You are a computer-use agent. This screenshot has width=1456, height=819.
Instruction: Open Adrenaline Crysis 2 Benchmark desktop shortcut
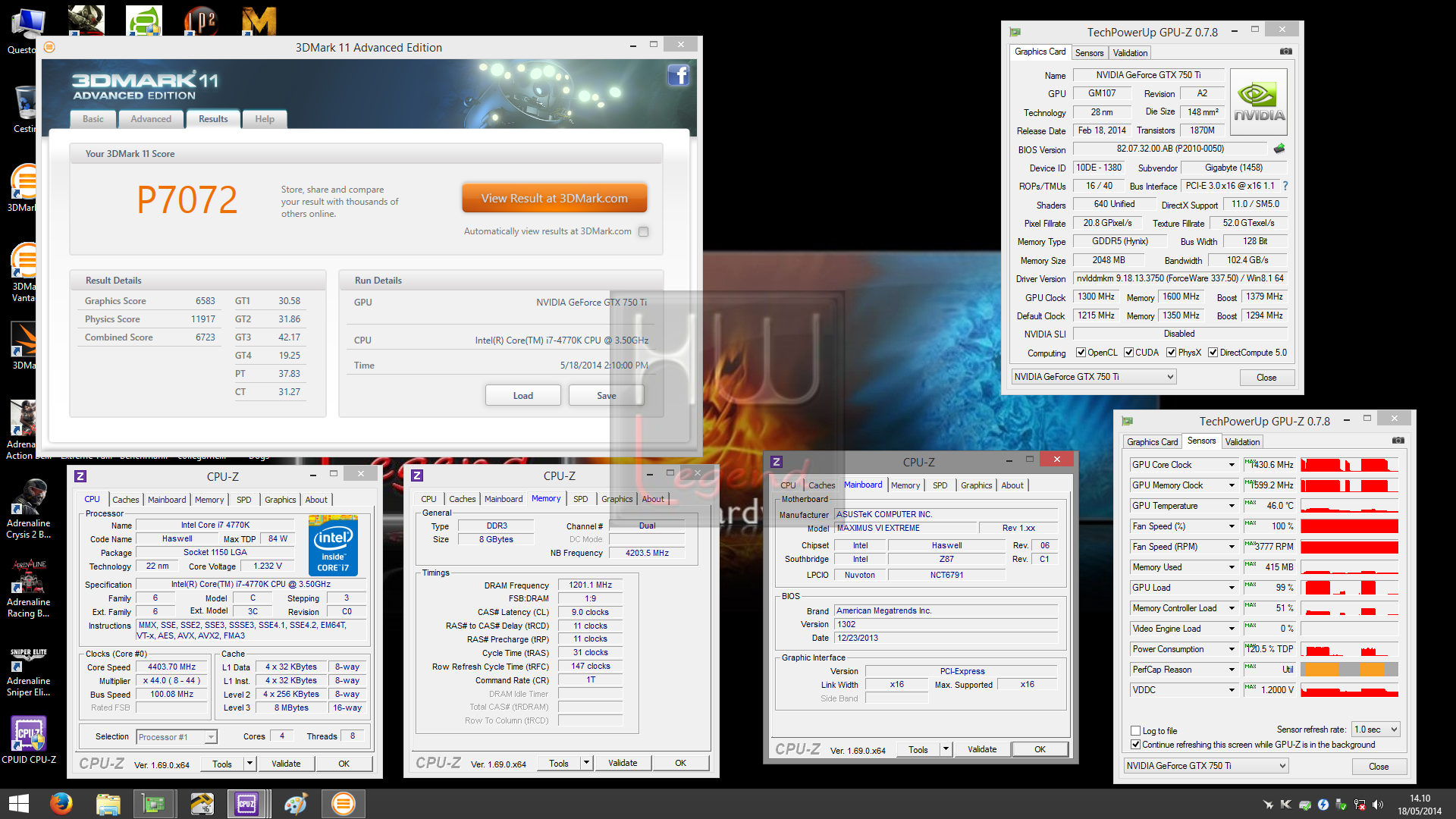pyautogui.click(x=29, y=510)
